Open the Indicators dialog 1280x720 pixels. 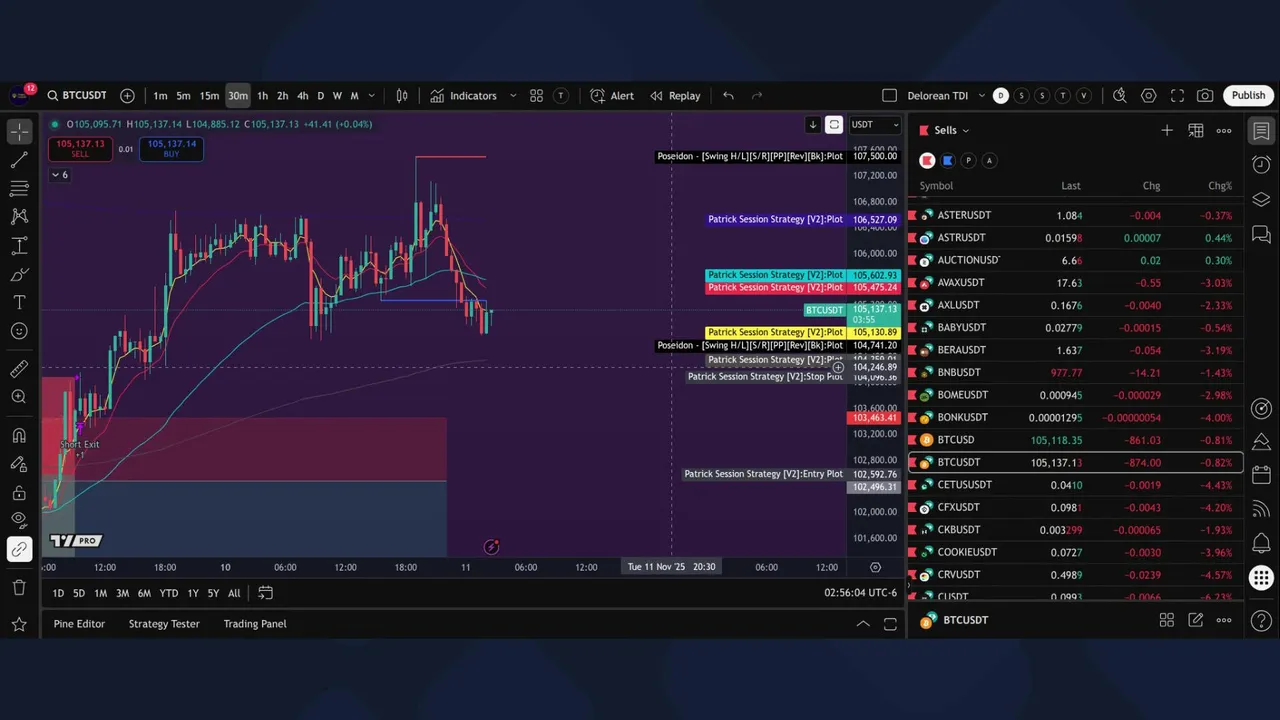[464, 96]
